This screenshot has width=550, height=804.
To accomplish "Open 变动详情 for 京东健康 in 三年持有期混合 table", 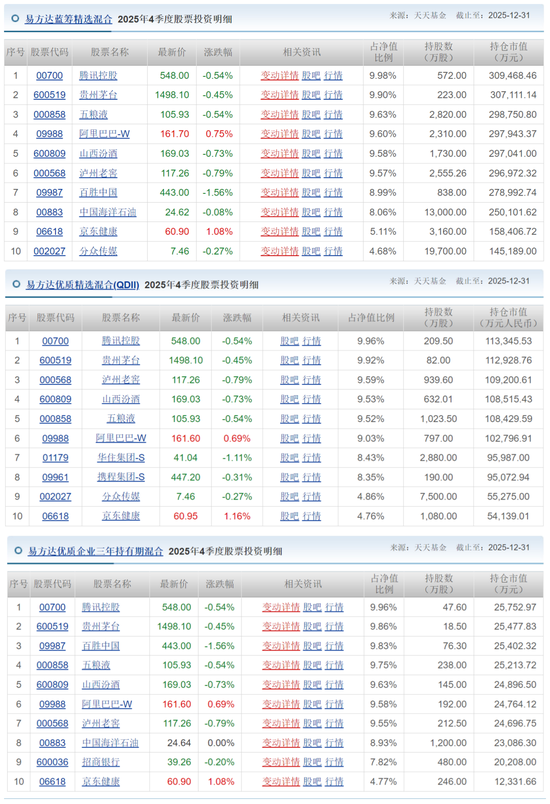I will tap(281, 782).
